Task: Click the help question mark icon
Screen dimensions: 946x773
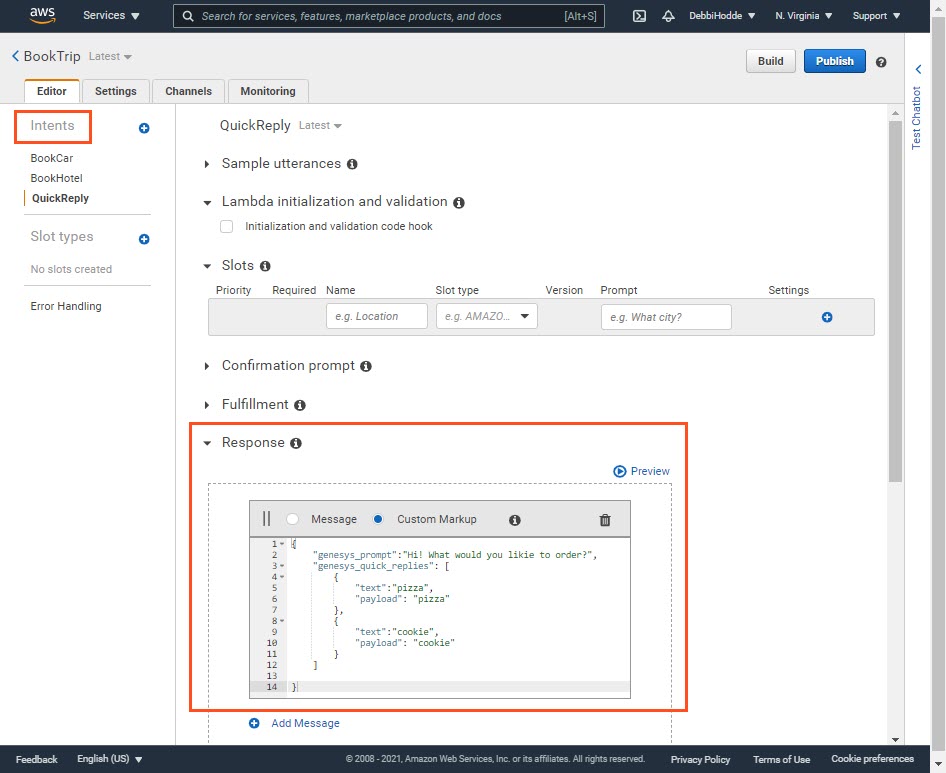Action: (881, 62)
